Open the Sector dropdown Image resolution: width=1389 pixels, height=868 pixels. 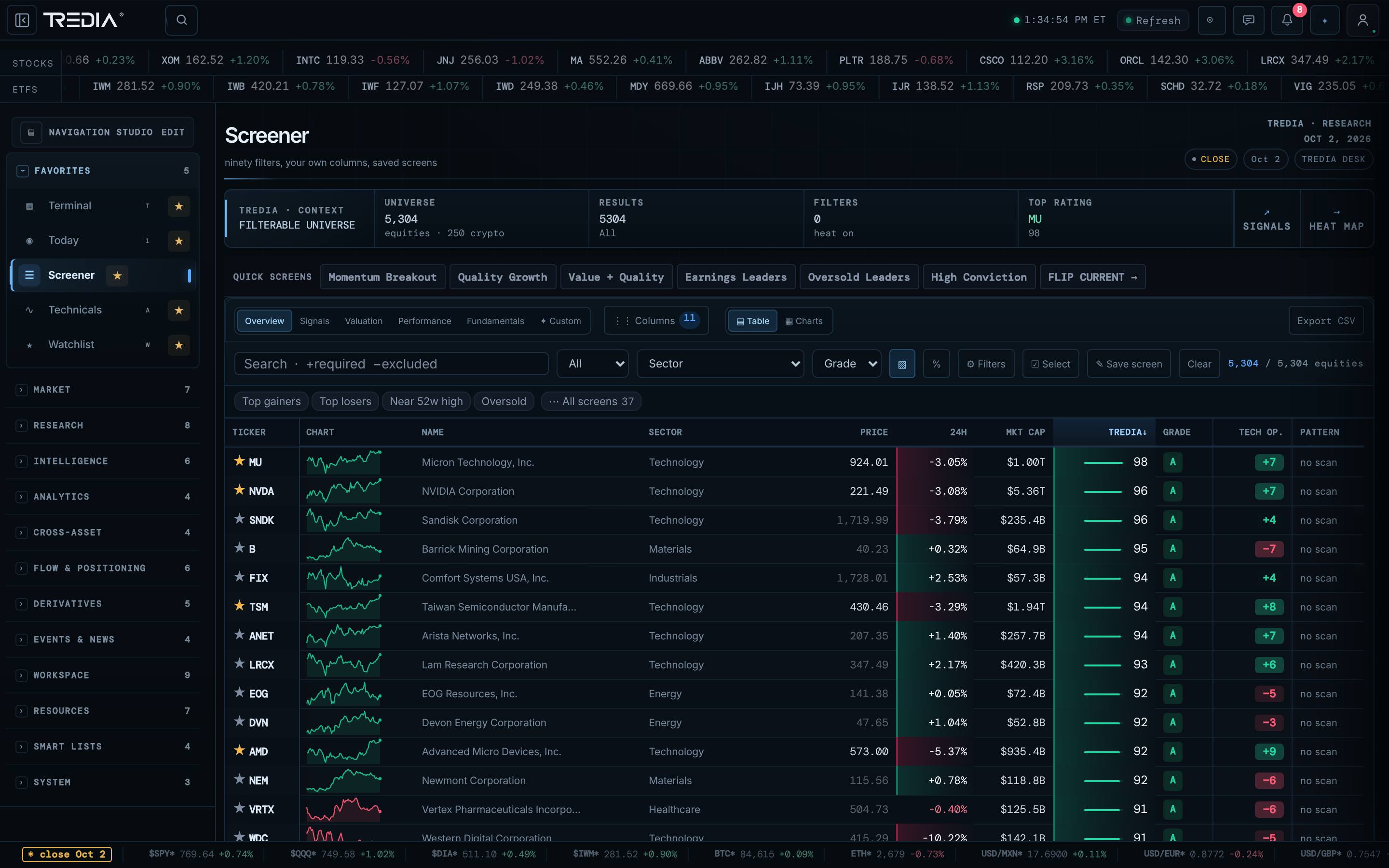721,364
